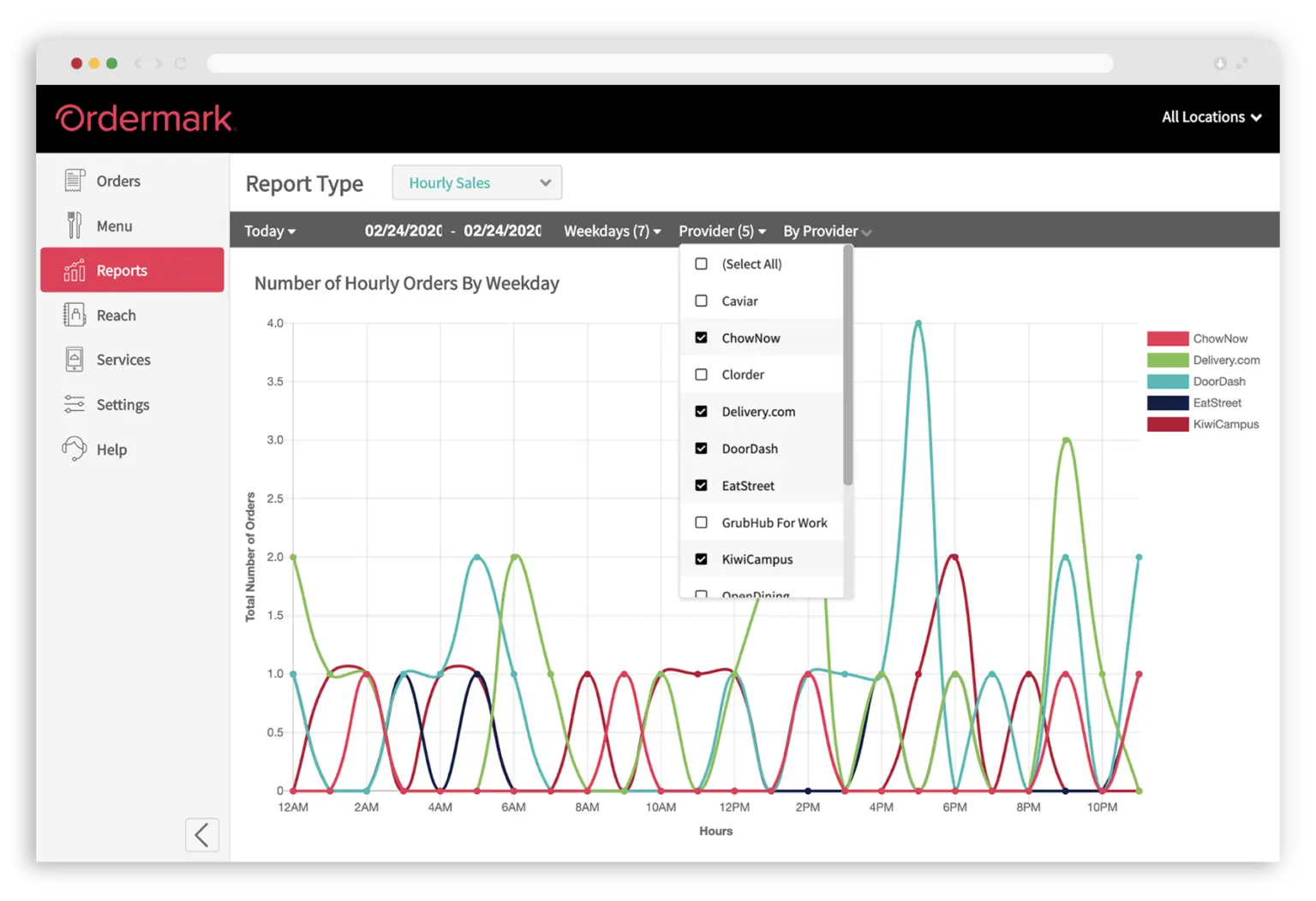Viewport: 1316px width, 901px height.
Task: Click the DoorDash peak point at 5PM
Action: [918, 323]
